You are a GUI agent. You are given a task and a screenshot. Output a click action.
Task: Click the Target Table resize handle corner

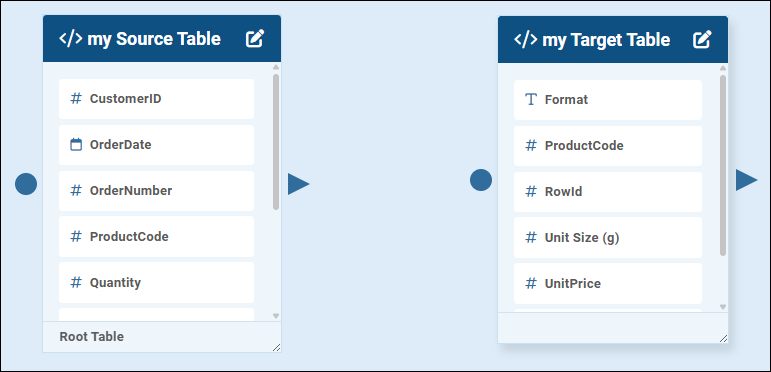click(x=723, y=338)
